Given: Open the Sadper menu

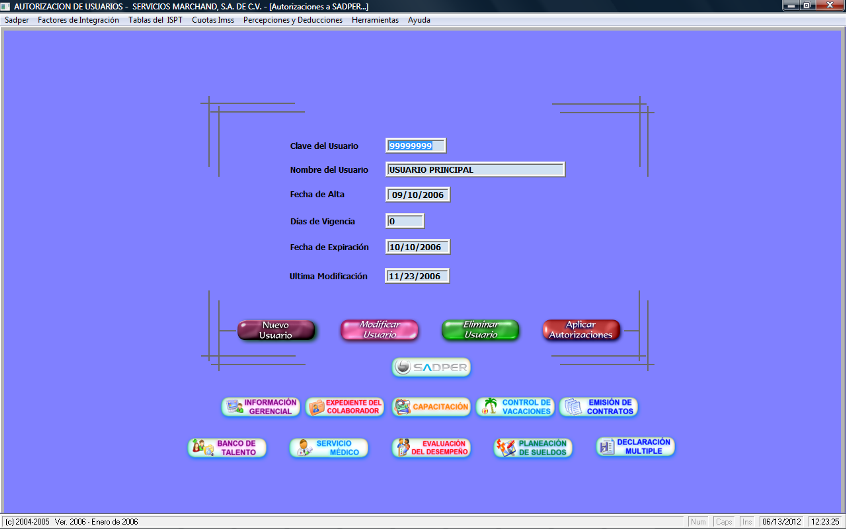Looking at the screenshot, I should pos(16,20).
